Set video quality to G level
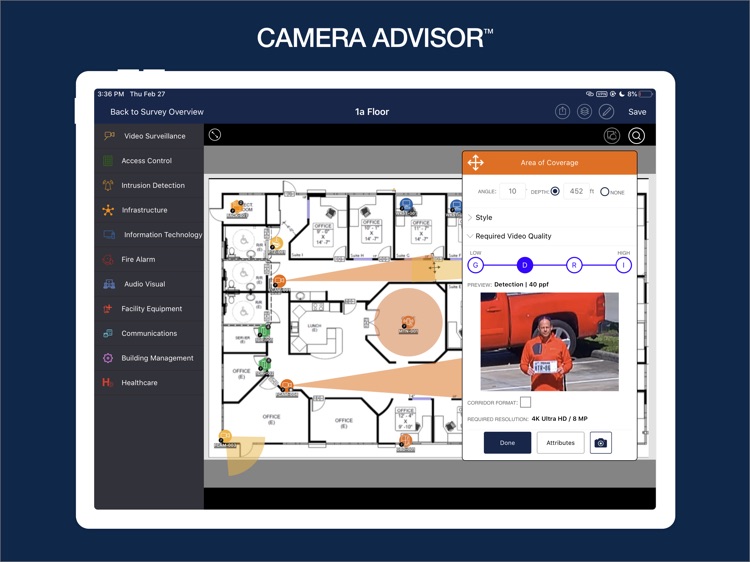750x562 pixels. tap(475, 265)
